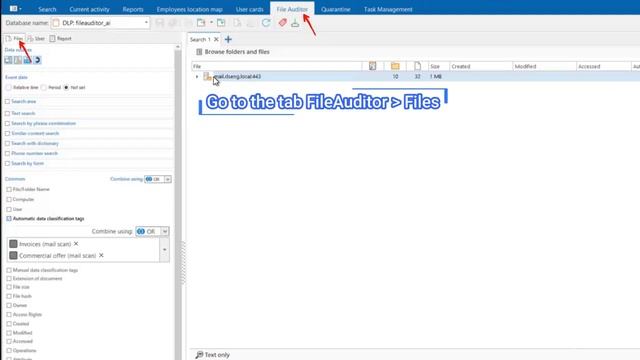The image size is (640, 360).
Task: Open the Reports tab
Action: [133, 9]
